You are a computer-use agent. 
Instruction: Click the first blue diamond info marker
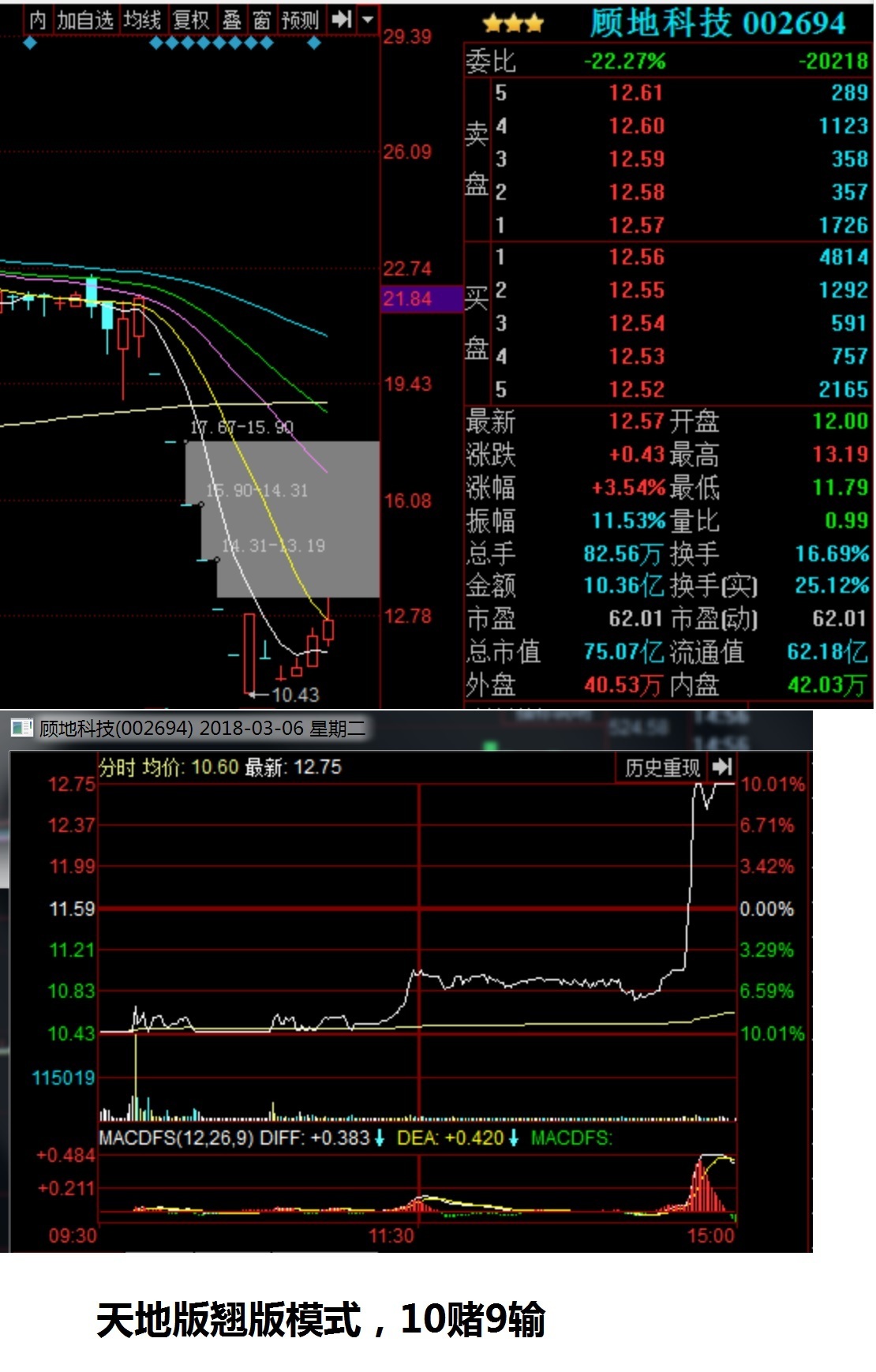[30, 43]
